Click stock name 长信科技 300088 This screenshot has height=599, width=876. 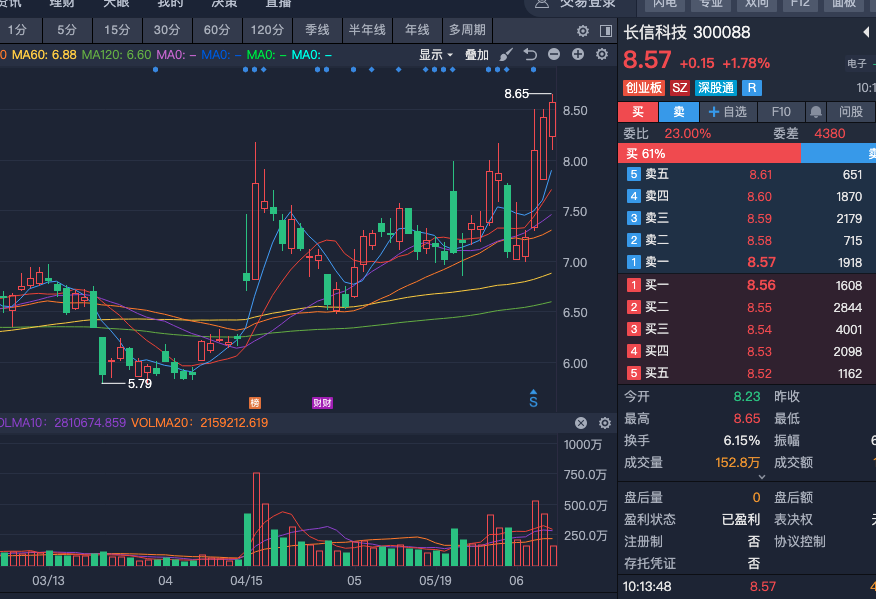[x=687, y=32]
